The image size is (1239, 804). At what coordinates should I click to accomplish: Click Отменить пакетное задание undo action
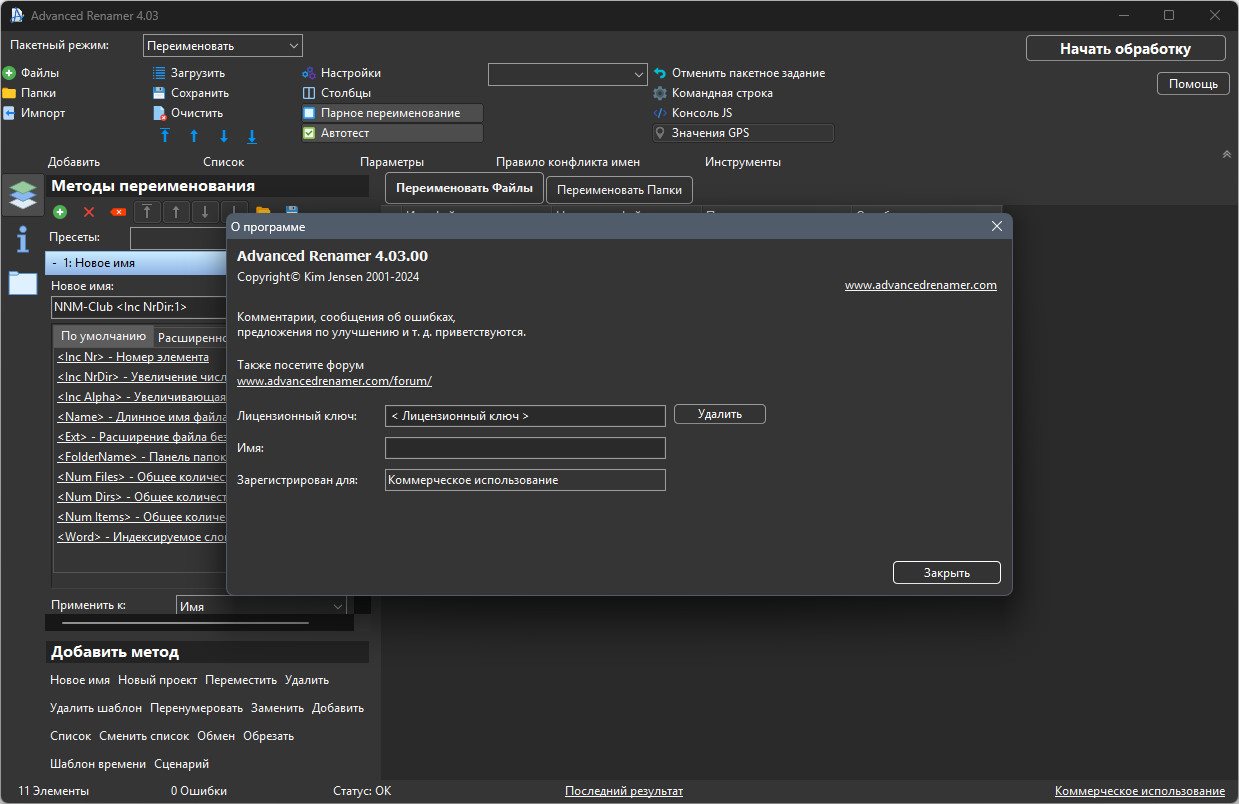pyautogui.click(x=739, y=73)
